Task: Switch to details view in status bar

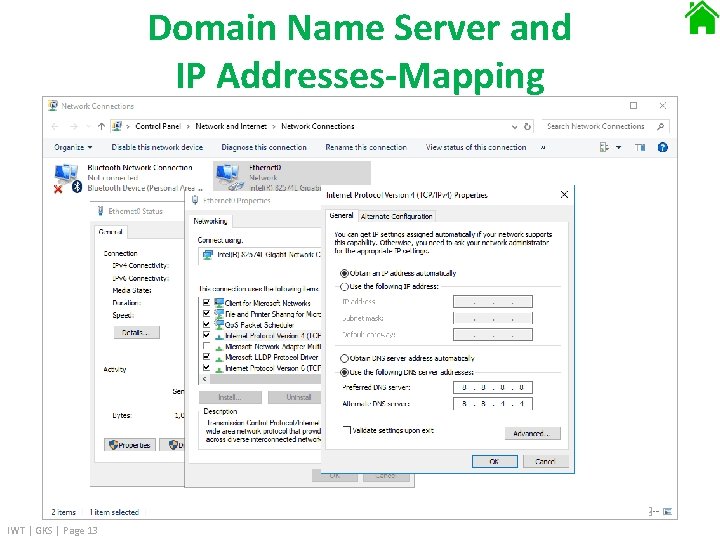Action: point(654,512)
